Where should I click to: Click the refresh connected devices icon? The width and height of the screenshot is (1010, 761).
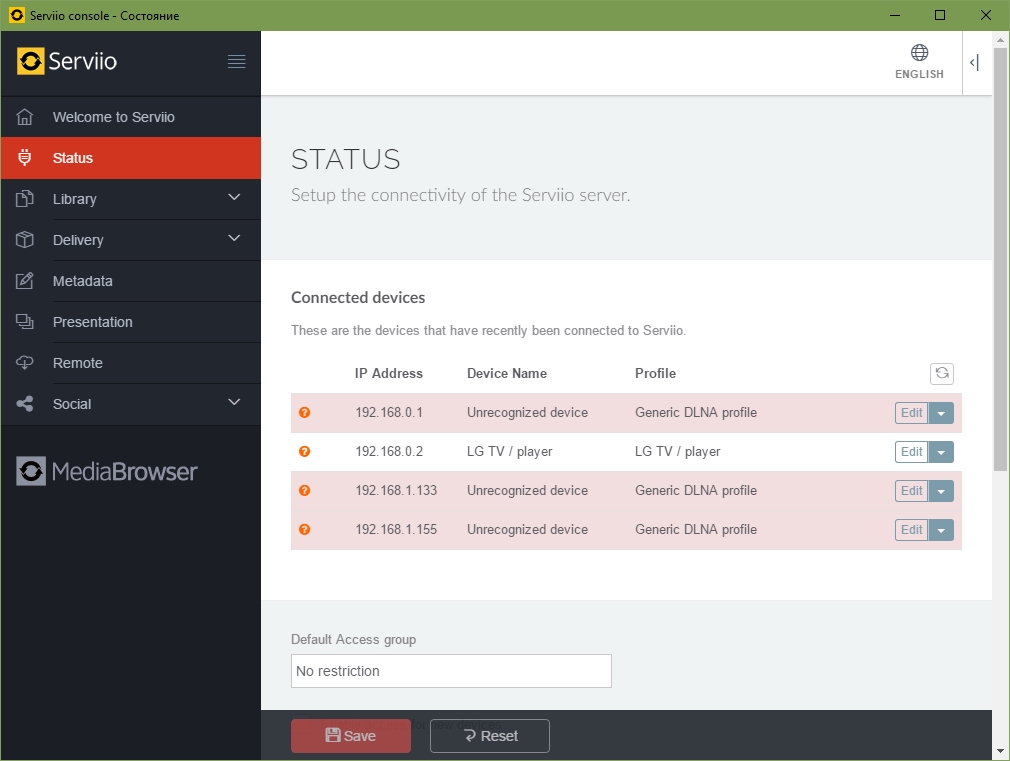tap(941, 373)
